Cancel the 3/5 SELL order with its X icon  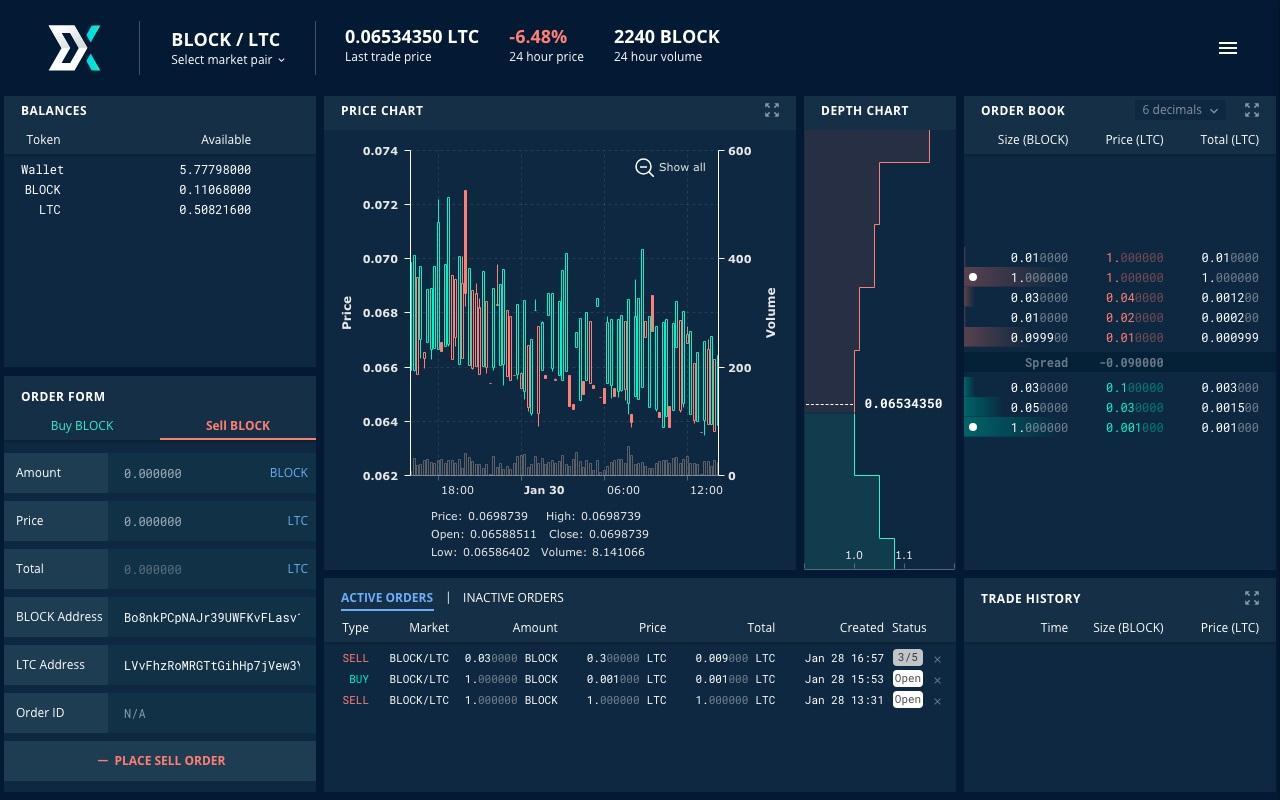coord(937,658)
